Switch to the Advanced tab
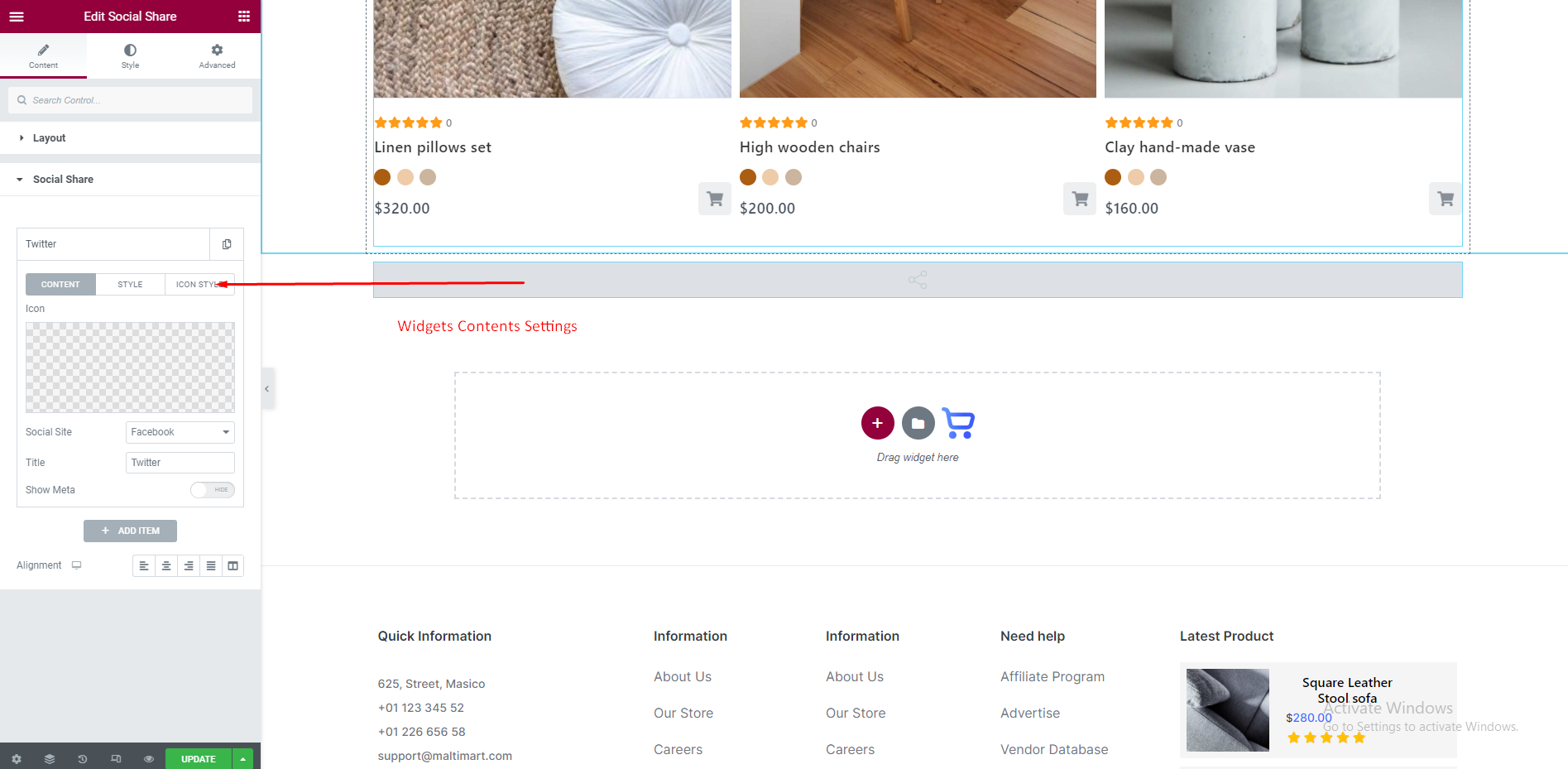Image resolution: width=1568 pixels, height=769 pixels. click(217, 55)
